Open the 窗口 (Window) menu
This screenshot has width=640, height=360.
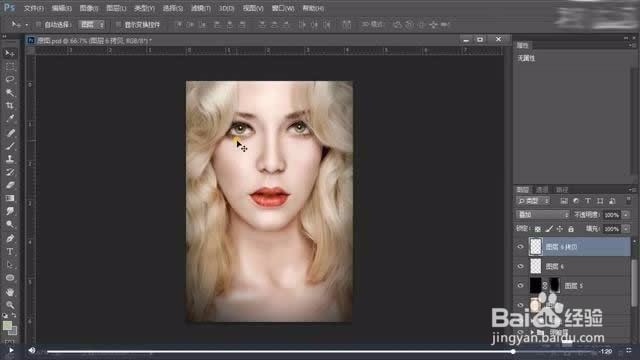pyautogui.click(x=283, y=8)
